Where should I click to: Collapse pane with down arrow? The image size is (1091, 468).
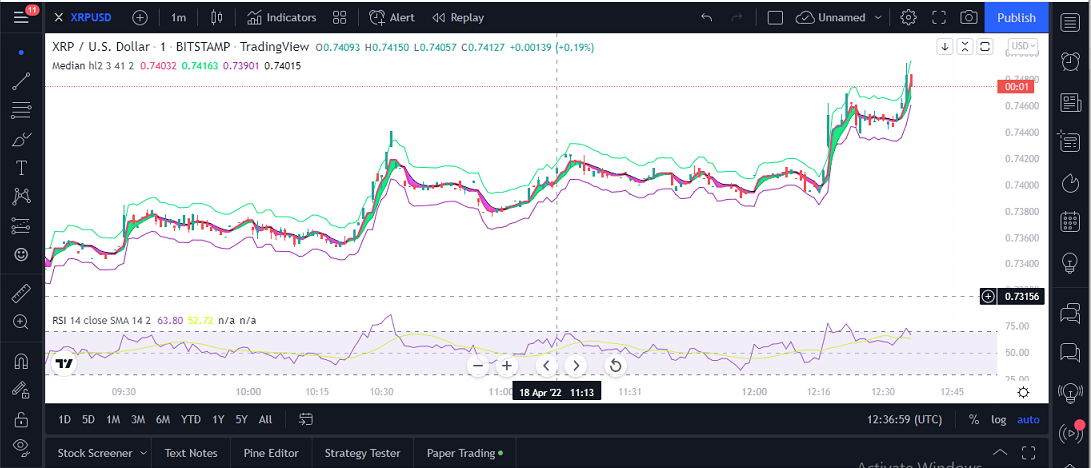(945, 47)
